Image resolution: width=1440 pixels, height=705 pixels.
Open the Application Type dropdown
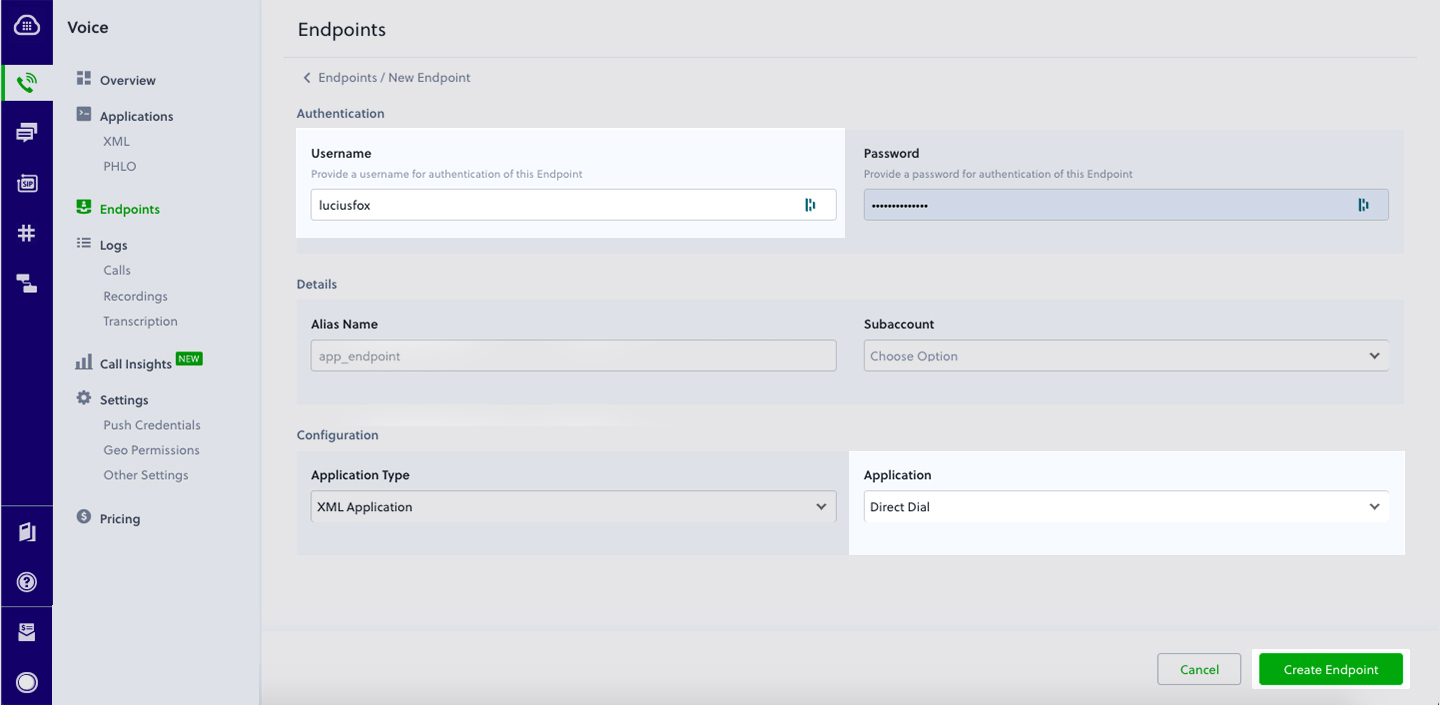pyautogui.click(x=572, y=507)
